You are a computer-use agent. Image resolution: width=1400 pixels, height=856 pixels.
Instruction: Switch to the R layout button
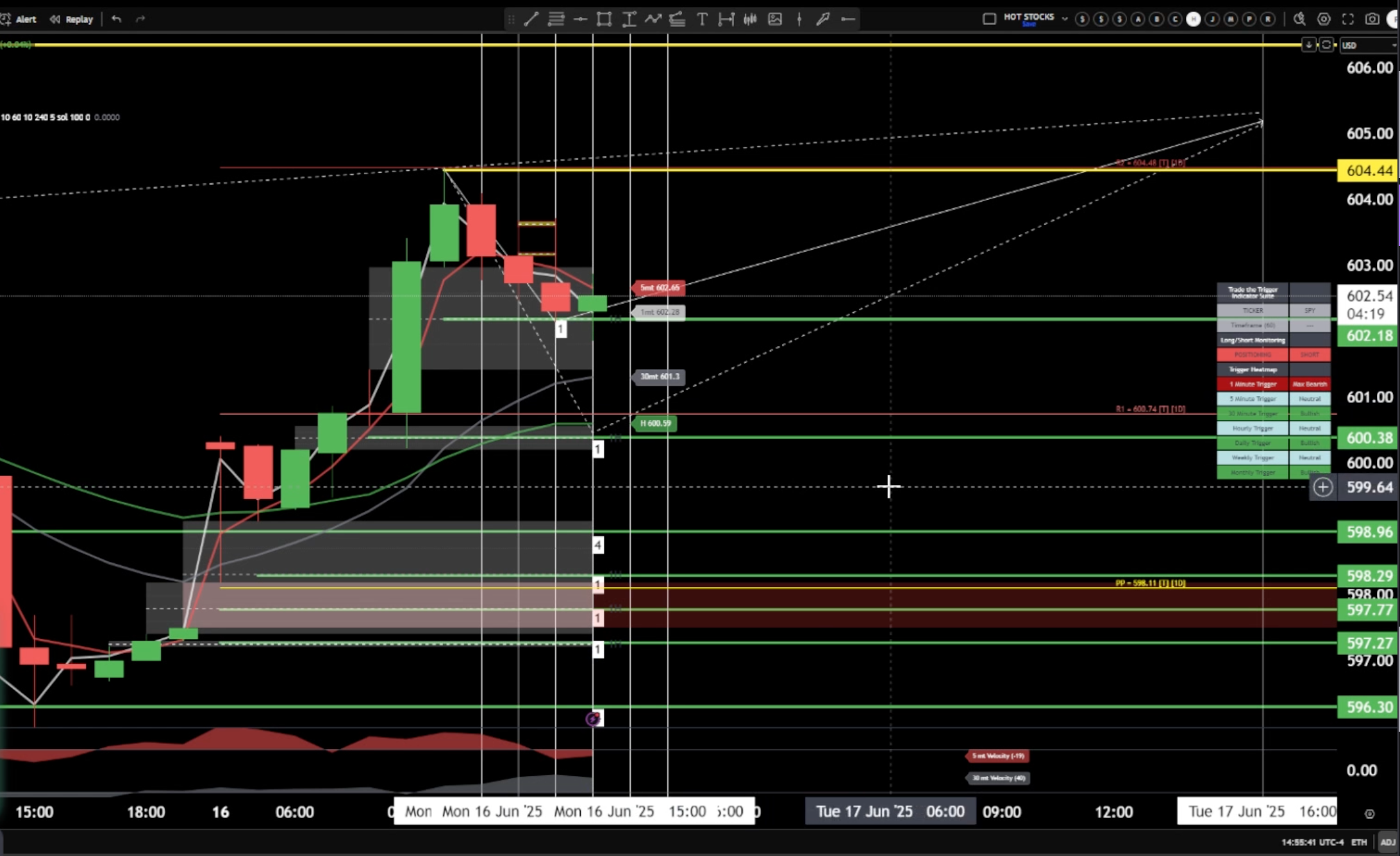point(1267,19)
